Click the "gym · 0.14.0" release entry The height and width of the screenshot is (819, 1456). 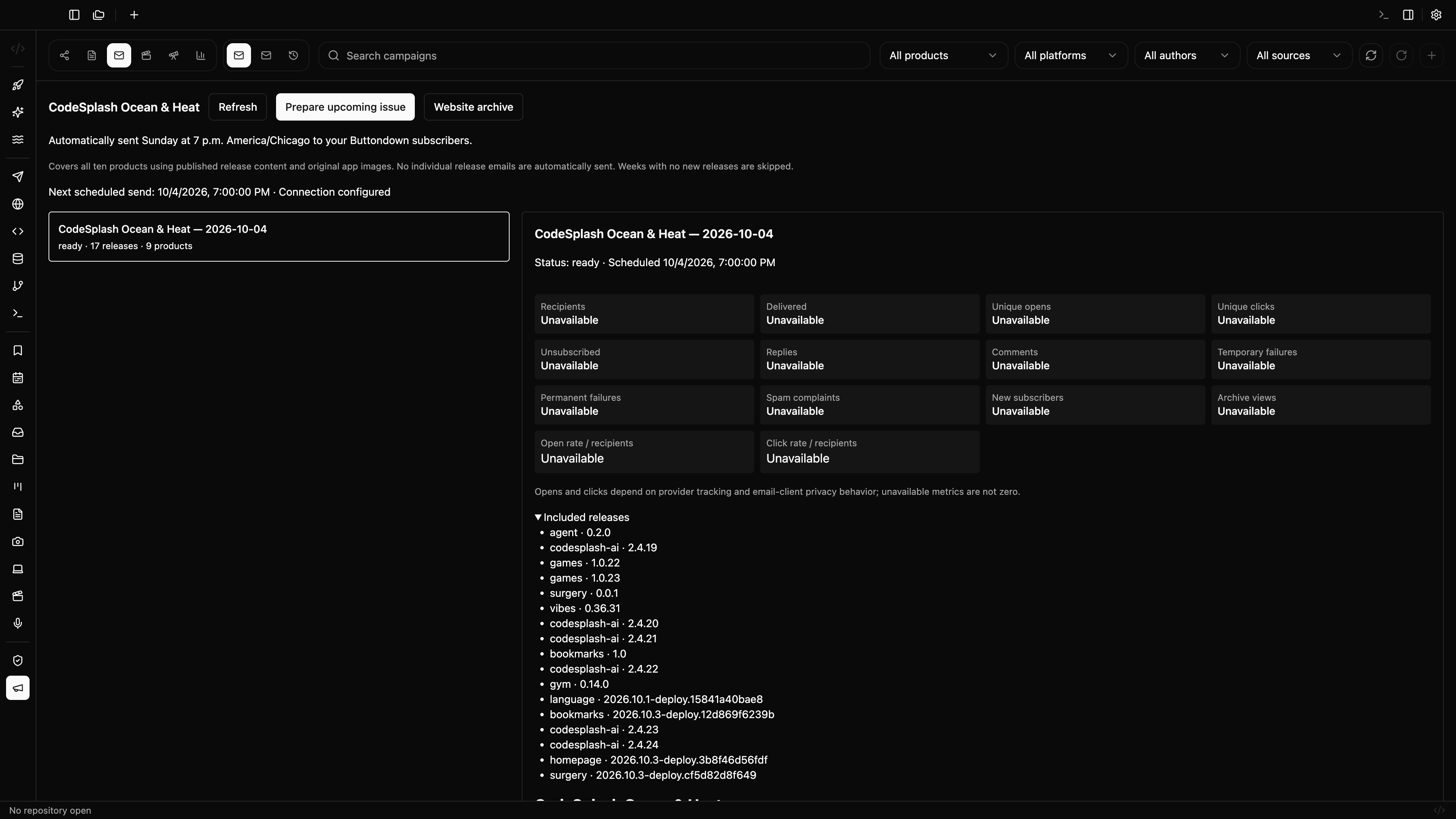point(579,684)
